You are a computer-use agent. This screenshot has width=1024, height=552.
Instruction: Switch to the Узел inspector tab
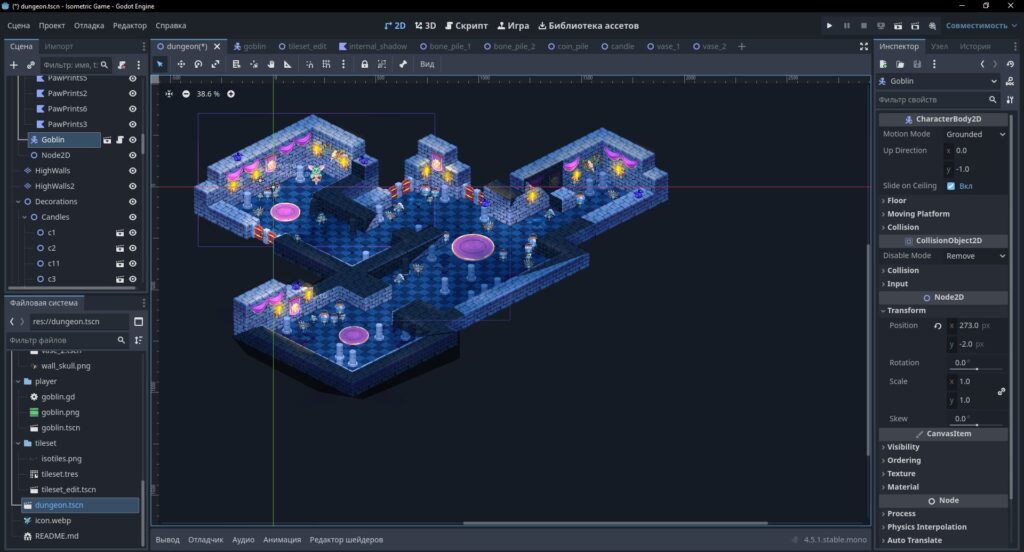tap(939, 46)
